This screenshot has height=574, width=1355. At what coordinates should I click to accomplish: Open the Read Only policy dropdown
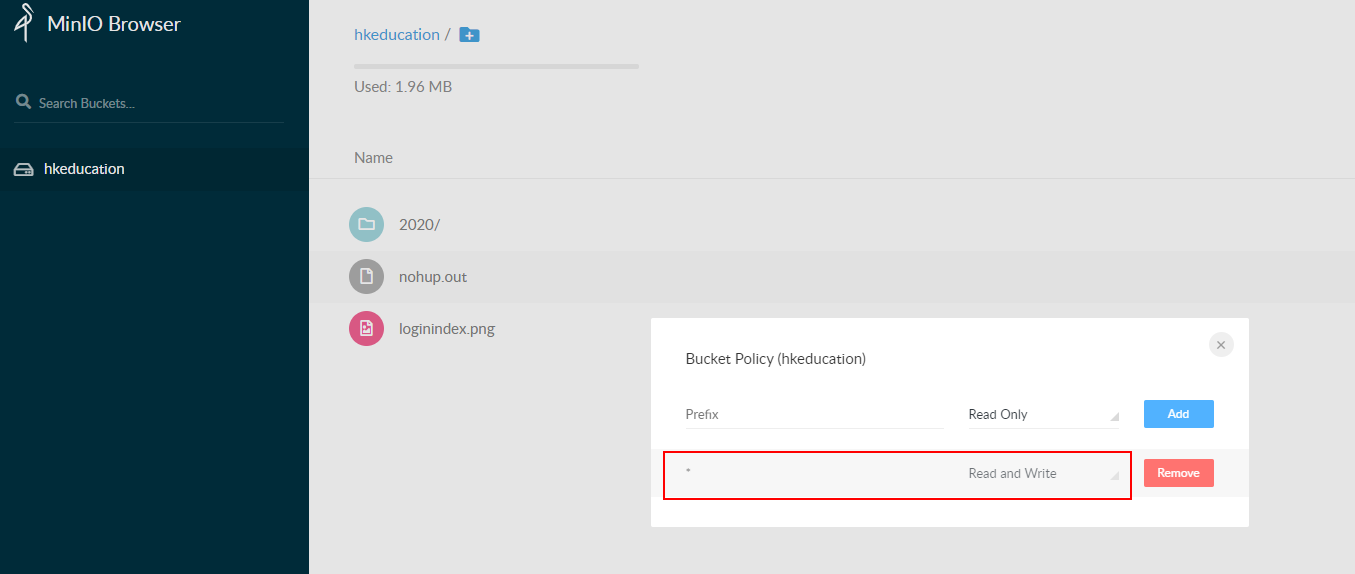[1044, 415]
